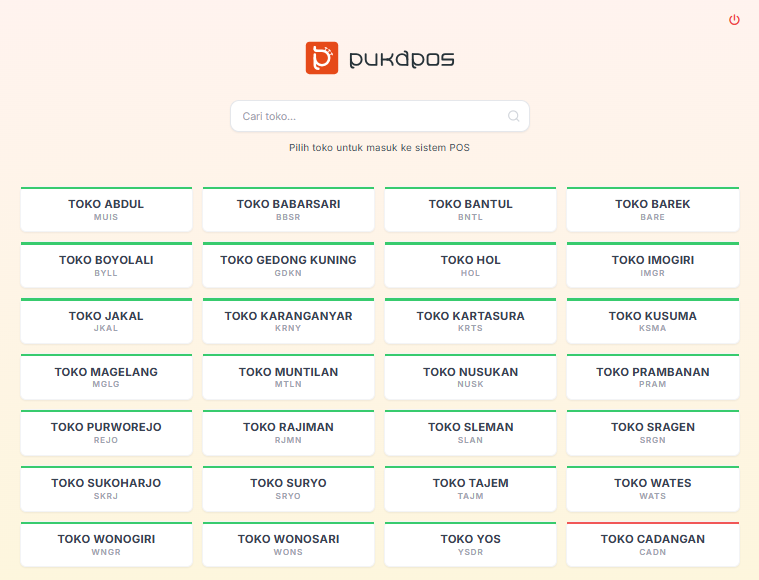The height and width of the screenshot is (580, 759).
Task: Choose TOKO KARANGANYAR store
Action: [x=288, y=321]
